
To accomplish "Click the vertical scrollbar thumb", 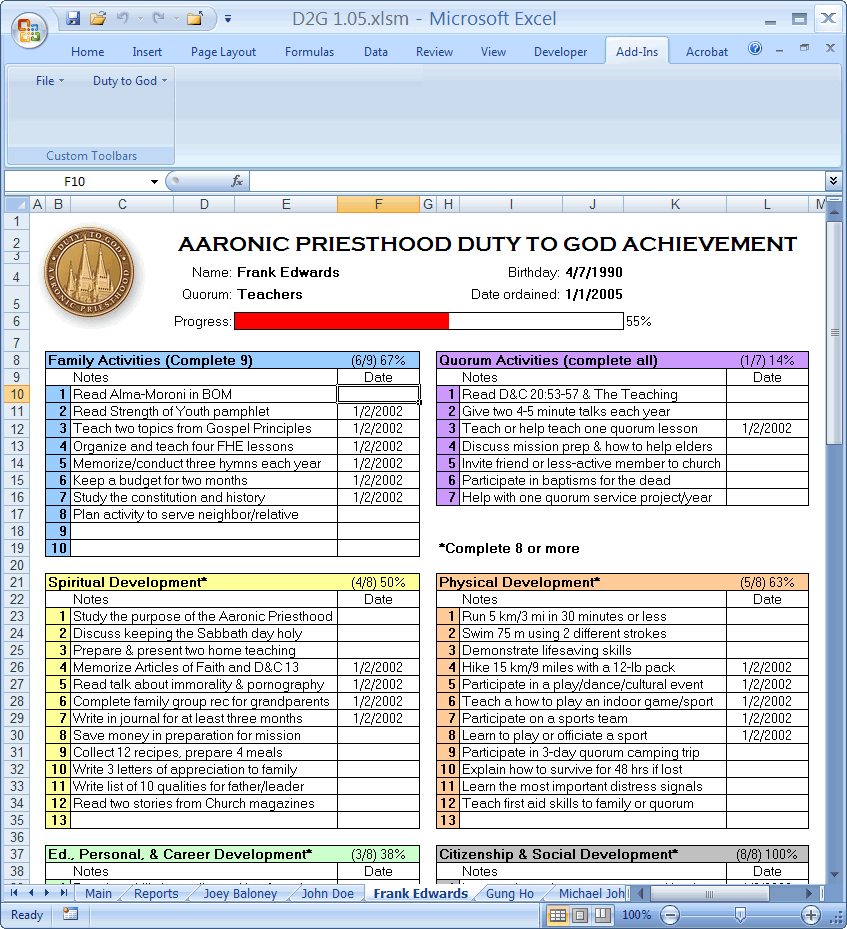I will [x=835, y=334].
